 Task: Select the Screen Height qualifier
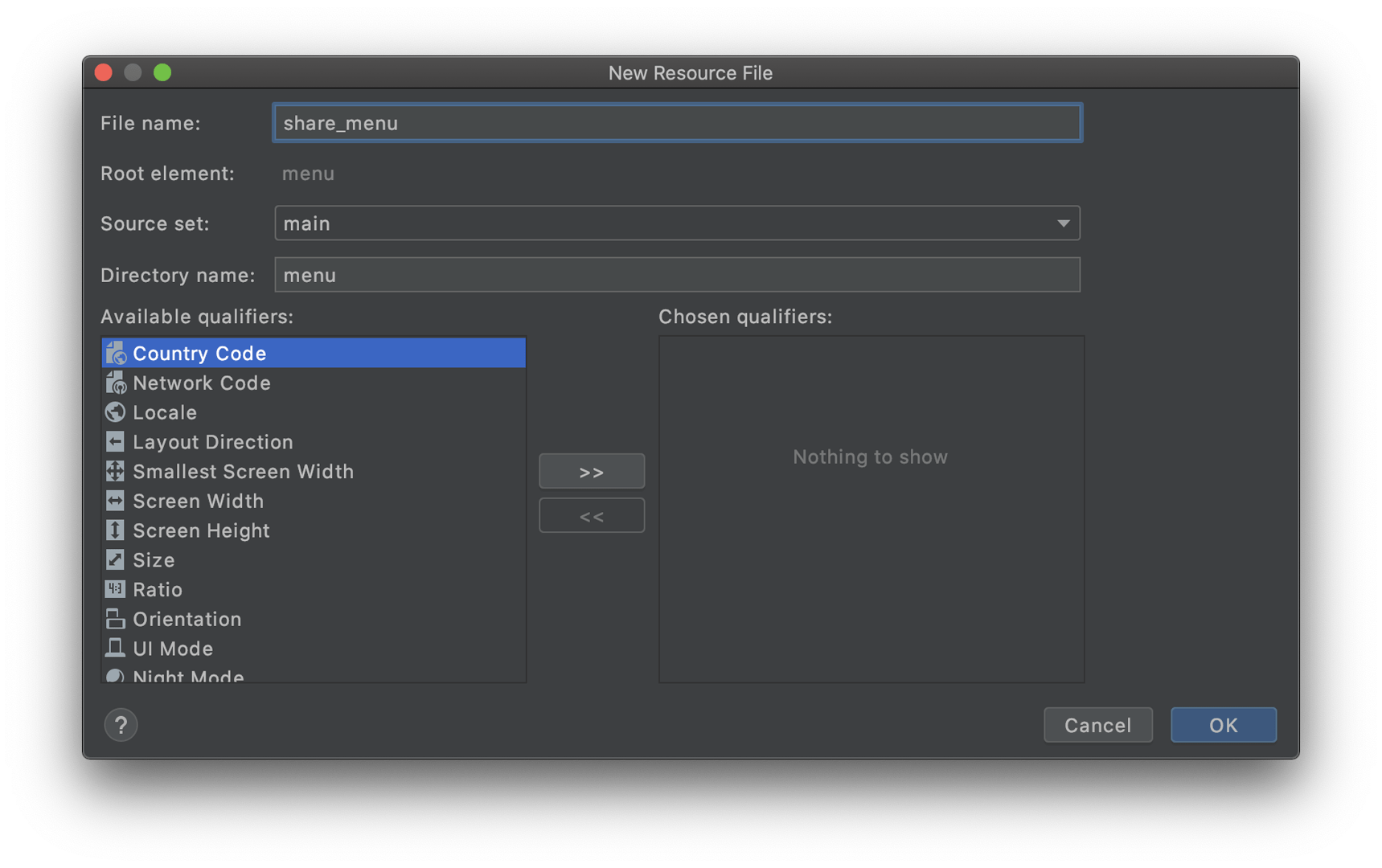(314, 530)
